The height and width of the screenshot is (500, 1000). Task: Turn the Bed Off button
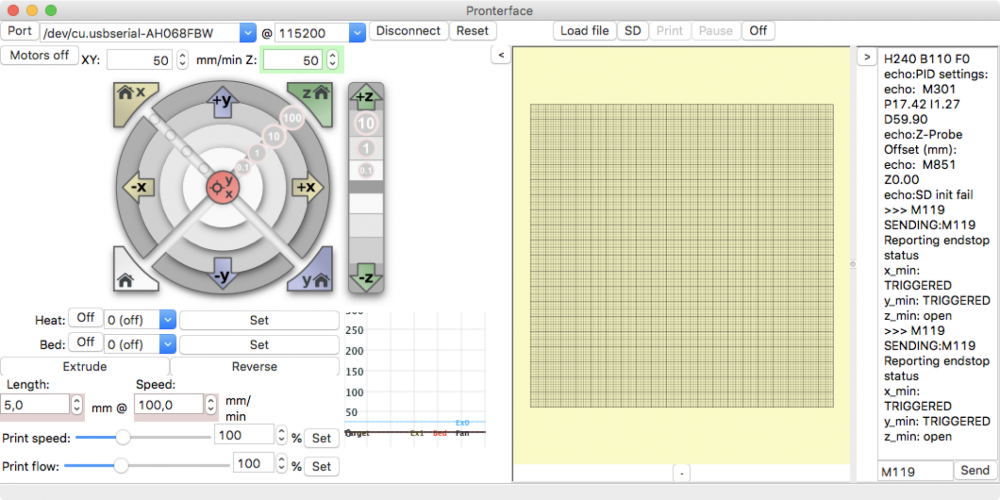click(x=85, y=342)
